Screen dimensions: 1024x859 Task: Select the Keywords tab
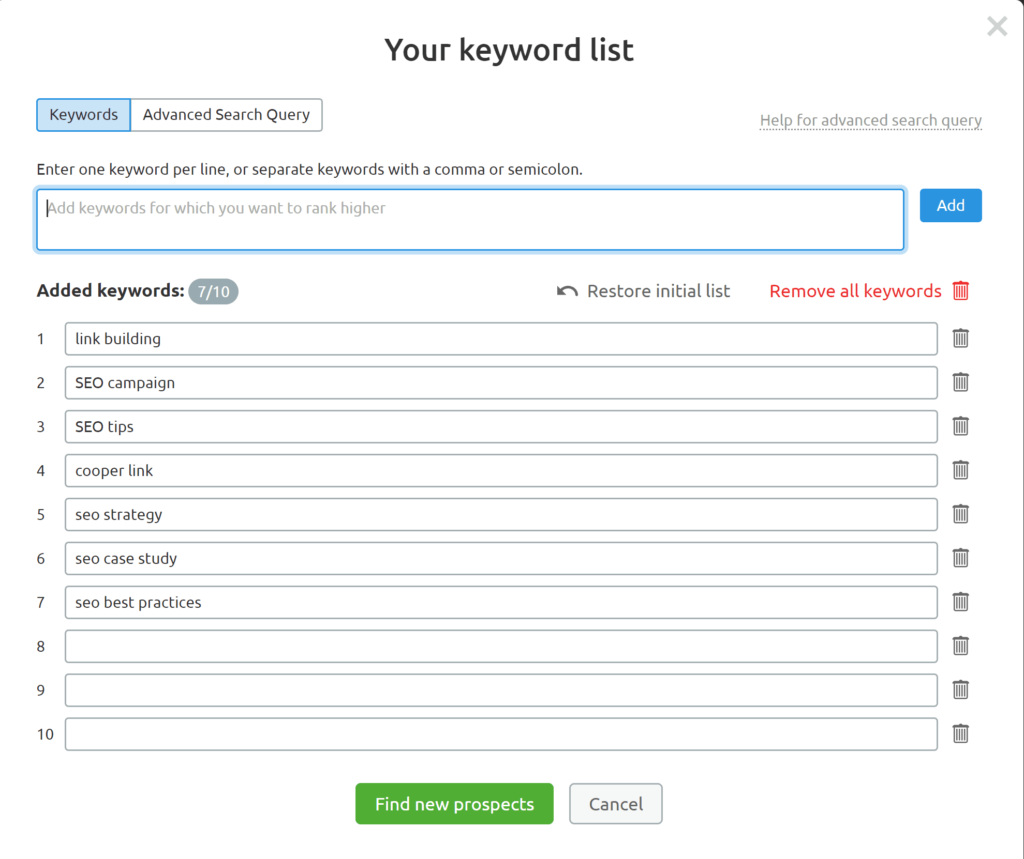point(84,114)
